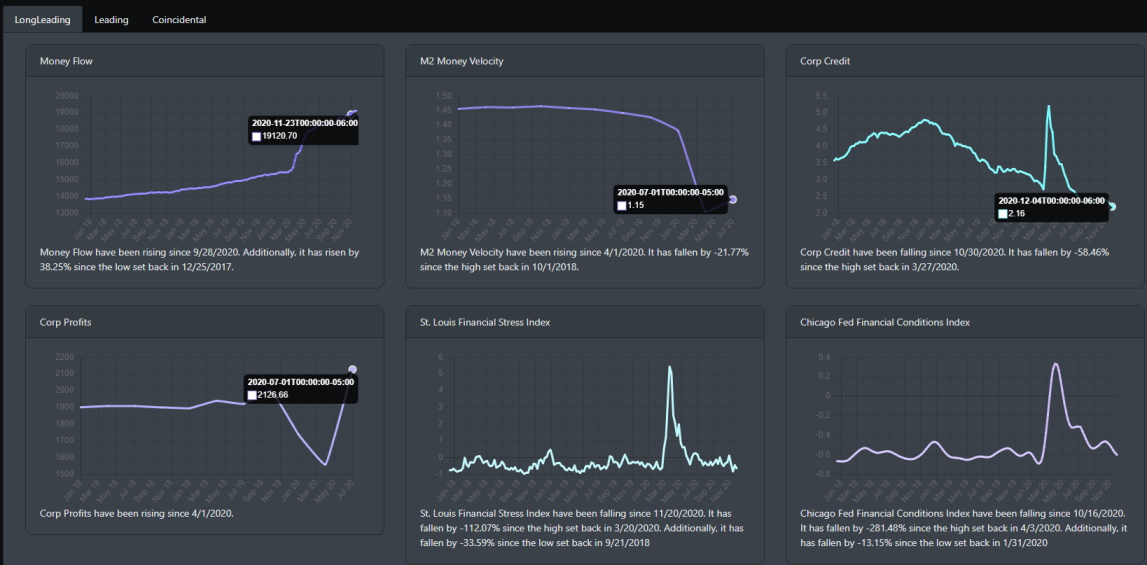Click the 1.50 y-axis label on M2 chart
This screenshot has width=1147, height=565.
(x=443, y=96)
